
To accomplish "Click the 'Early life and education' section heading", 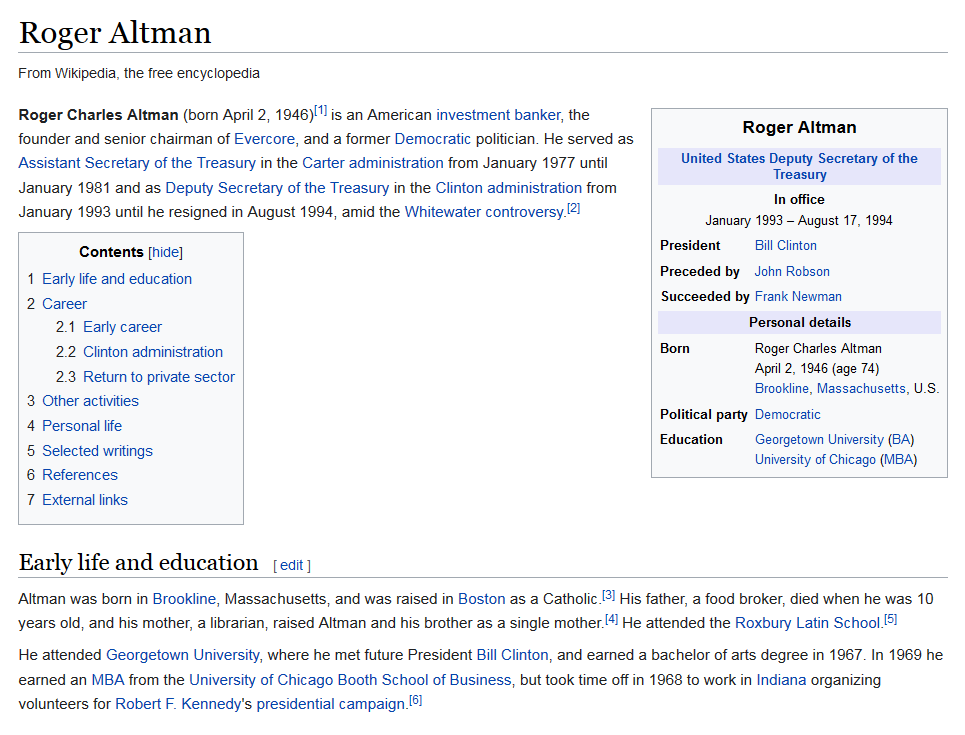I will 138,563.
